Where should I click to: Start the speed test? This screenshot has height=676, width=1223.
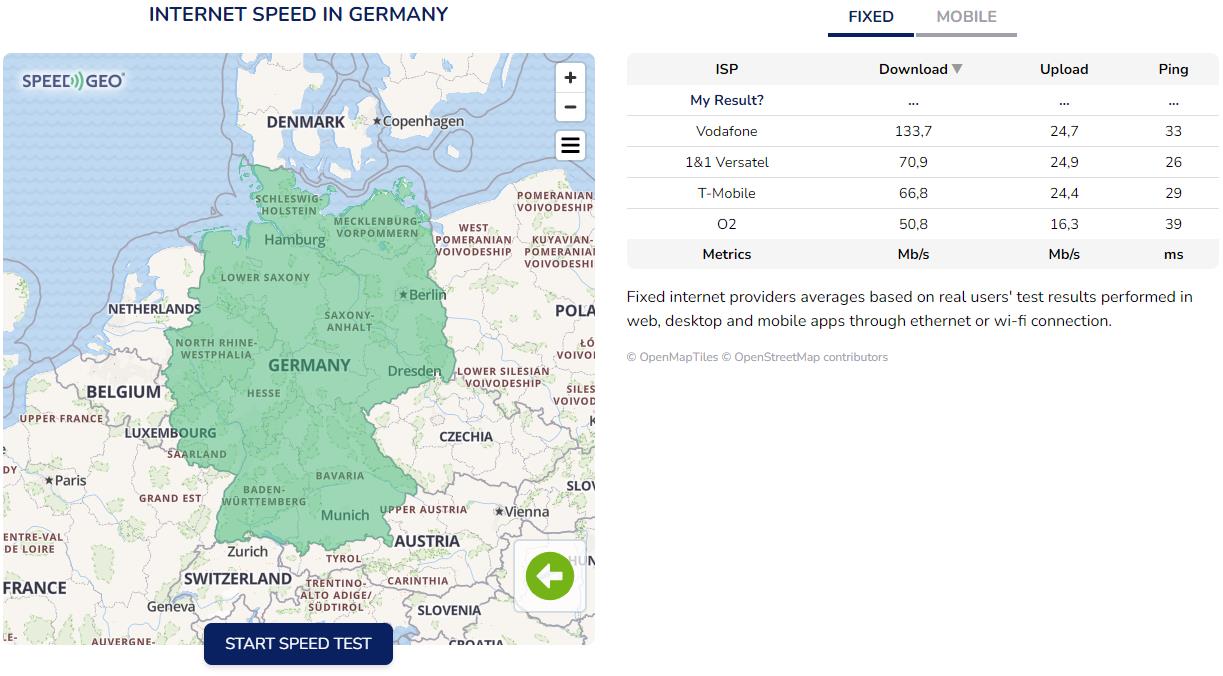coord(298,644)
